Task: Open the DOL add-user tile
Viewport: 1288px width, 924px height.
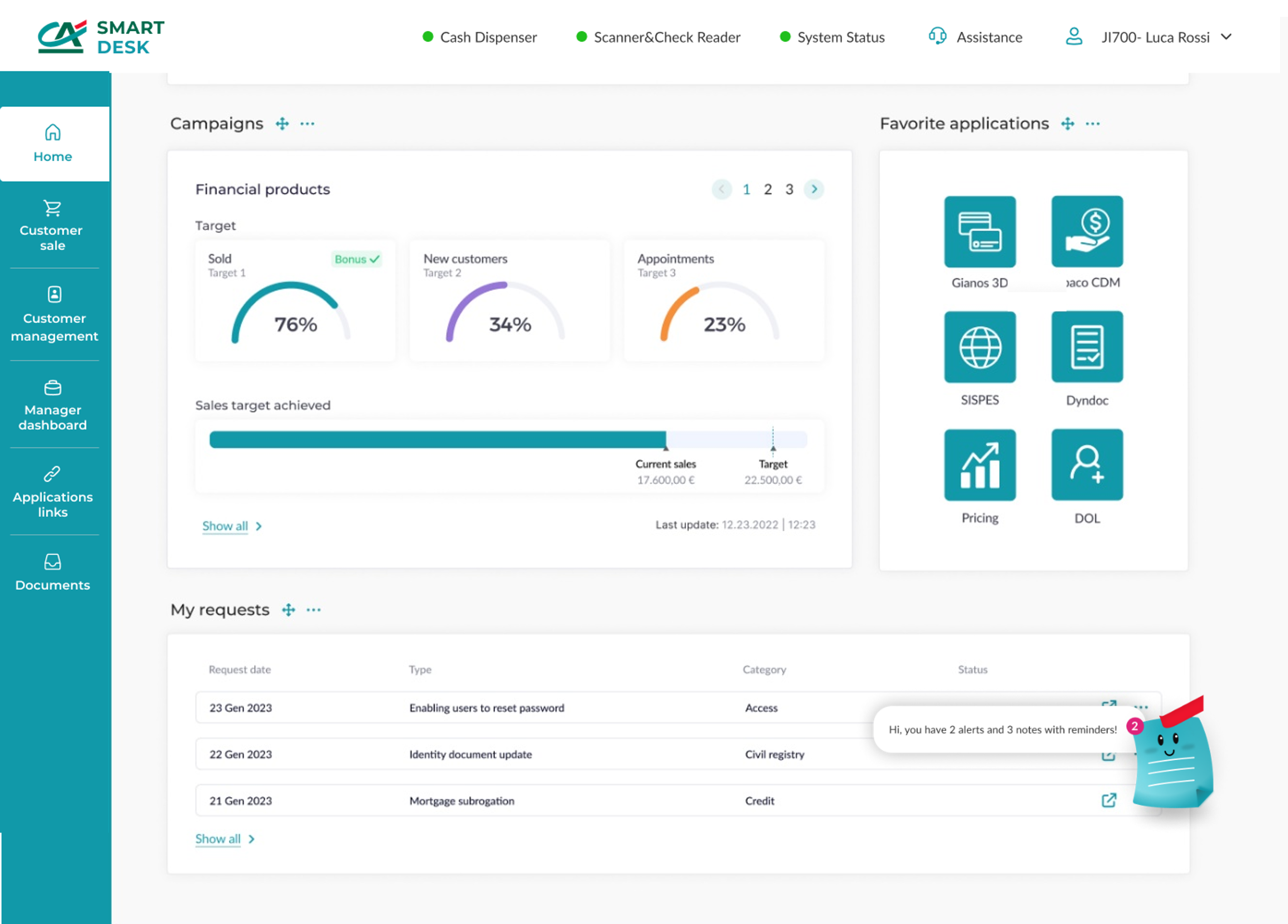Action: click(x=1087, y=464)
